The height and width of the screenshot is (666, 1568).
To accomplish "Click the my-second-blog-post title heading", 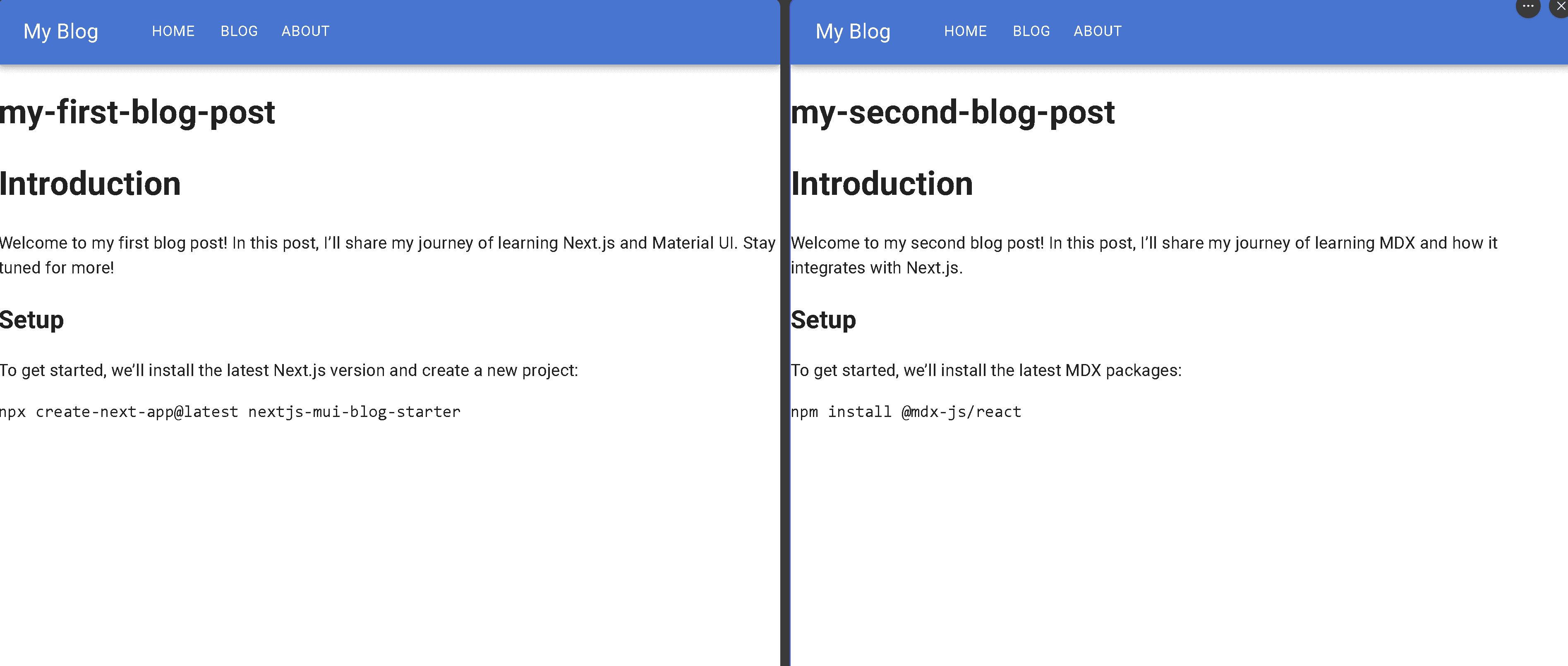I will point(953,113).
